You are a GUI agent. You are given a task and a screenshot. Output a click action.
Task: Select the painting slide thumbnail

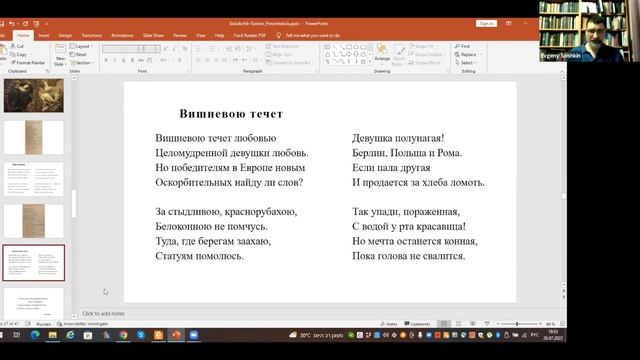coord(33,96)
